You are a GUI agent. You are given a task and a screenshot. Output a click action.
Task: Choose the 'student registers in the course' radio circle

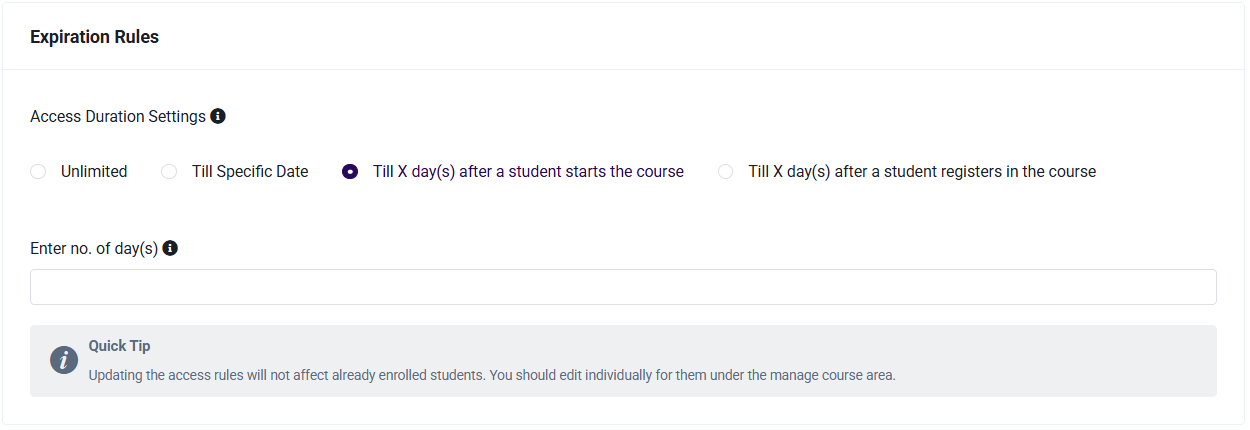tap(726, 172)
